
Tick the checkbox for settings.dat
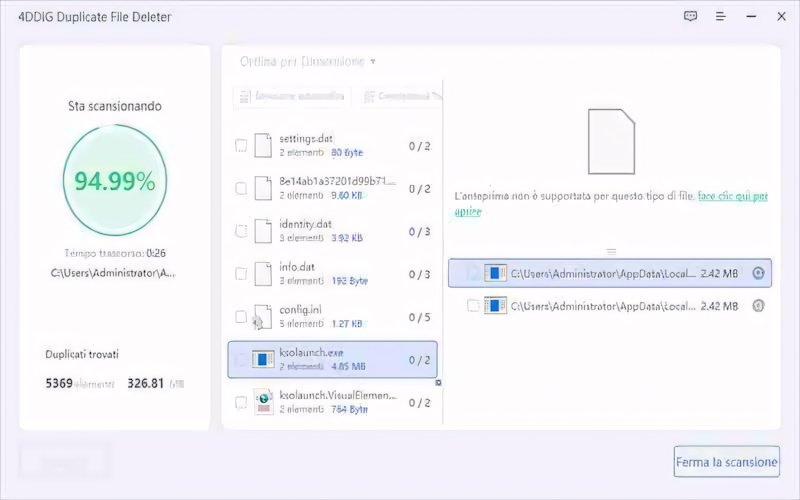point(241,145)
